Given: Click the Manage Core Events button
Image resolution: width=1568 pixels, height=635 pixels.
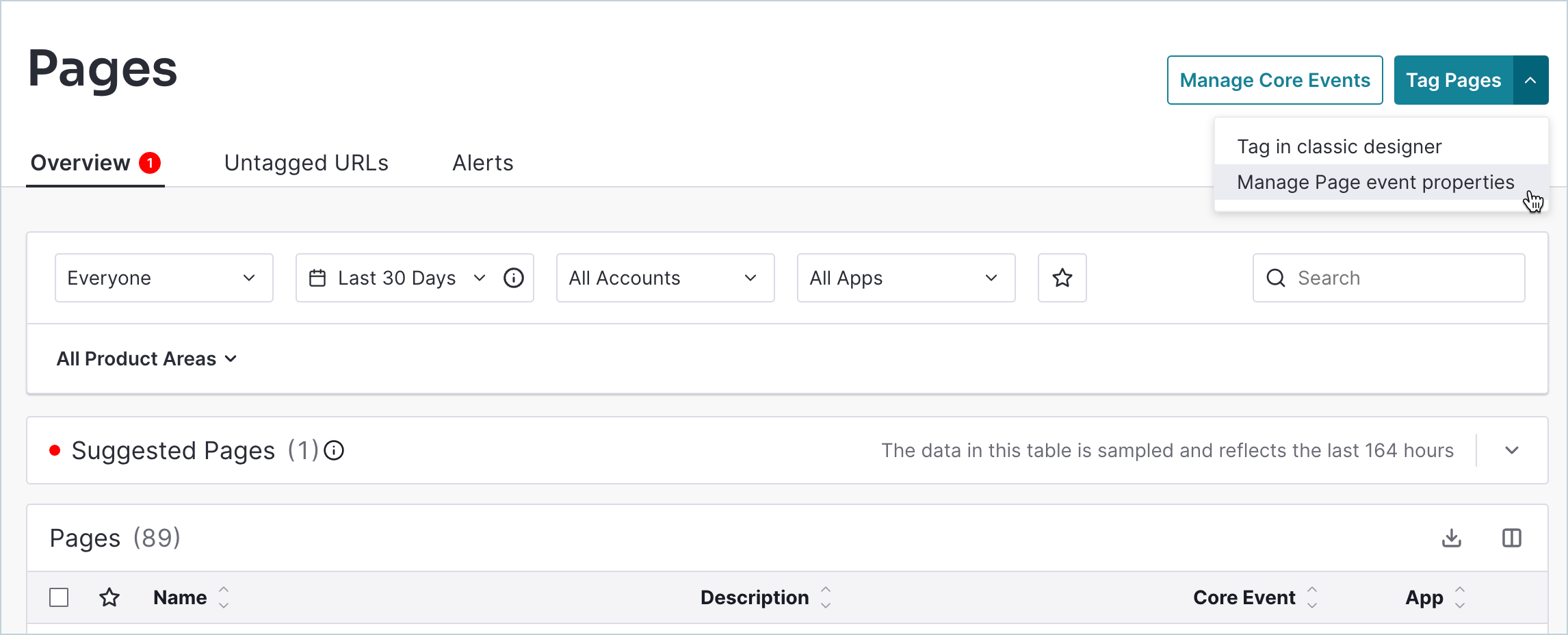Looking at the screenshot, I should click(1275, 79).
